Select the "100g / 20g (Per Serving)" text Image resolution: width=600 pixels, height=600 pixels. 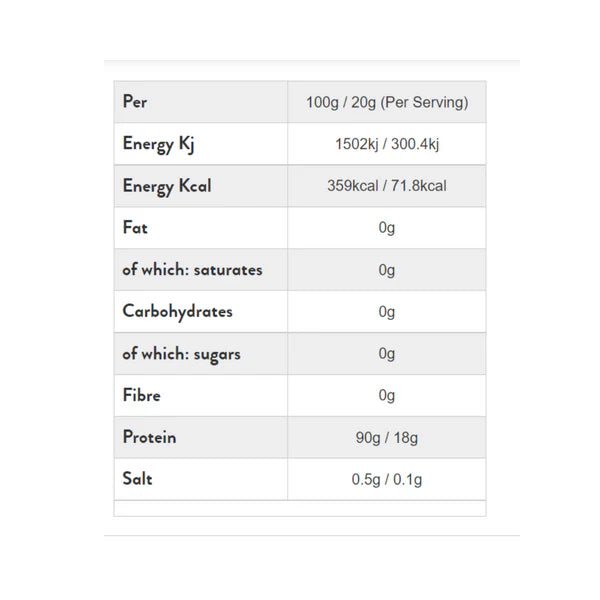pyautogui.click(x=387, y=102)
